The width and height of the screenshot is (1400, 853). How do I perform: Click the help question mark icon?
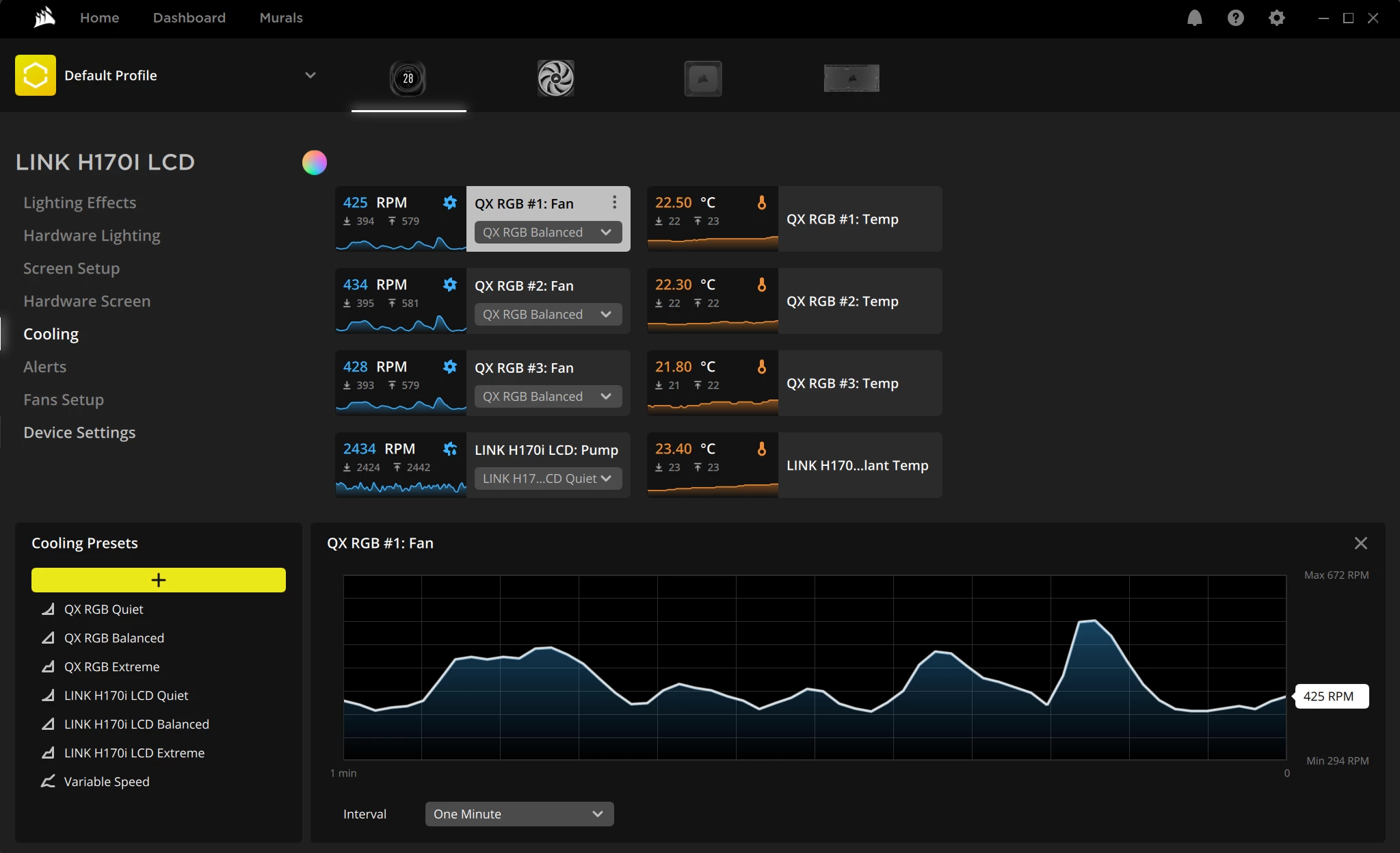[x=1235, y=18]
